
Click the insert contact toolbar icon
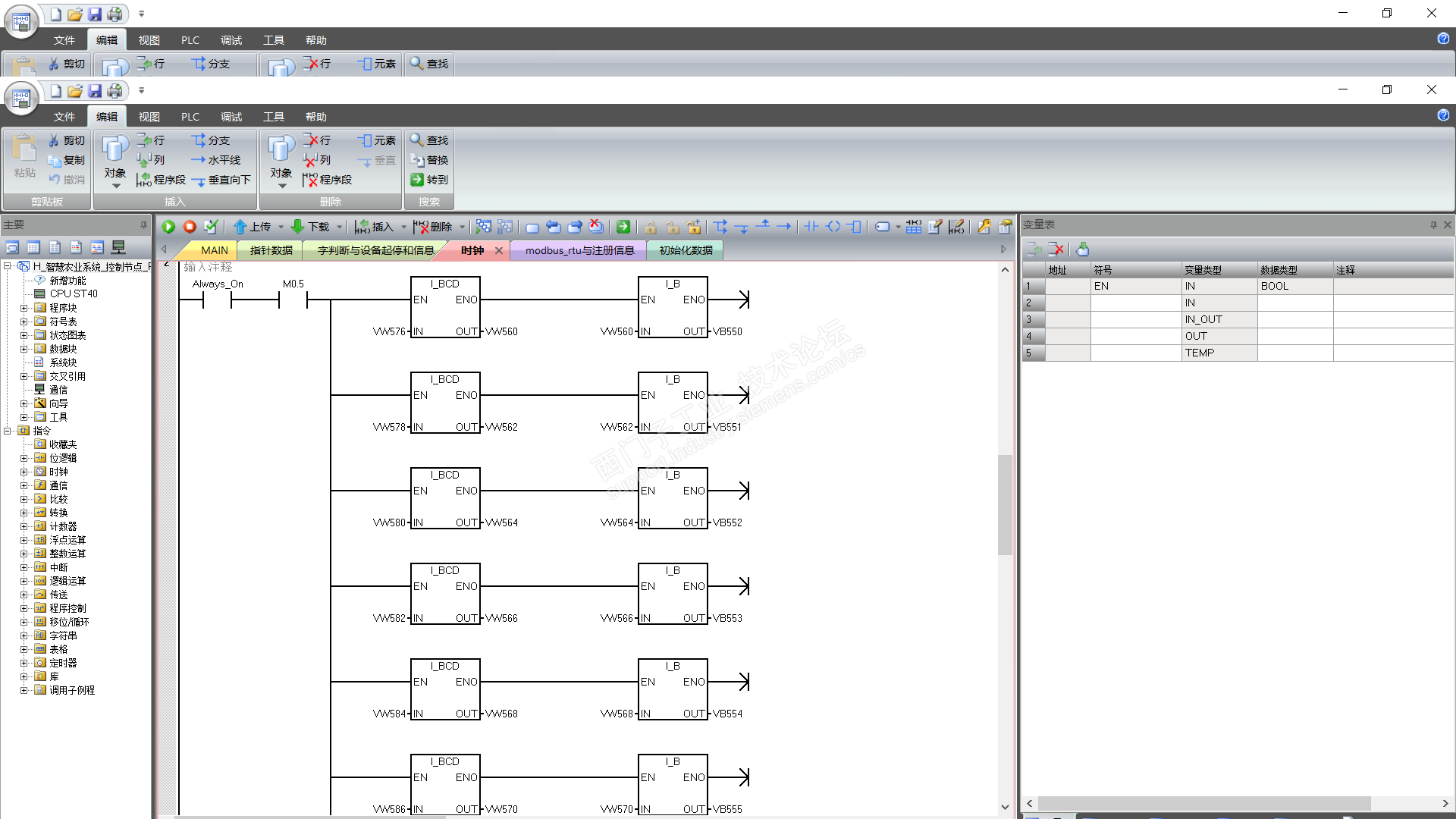(811, 227)
